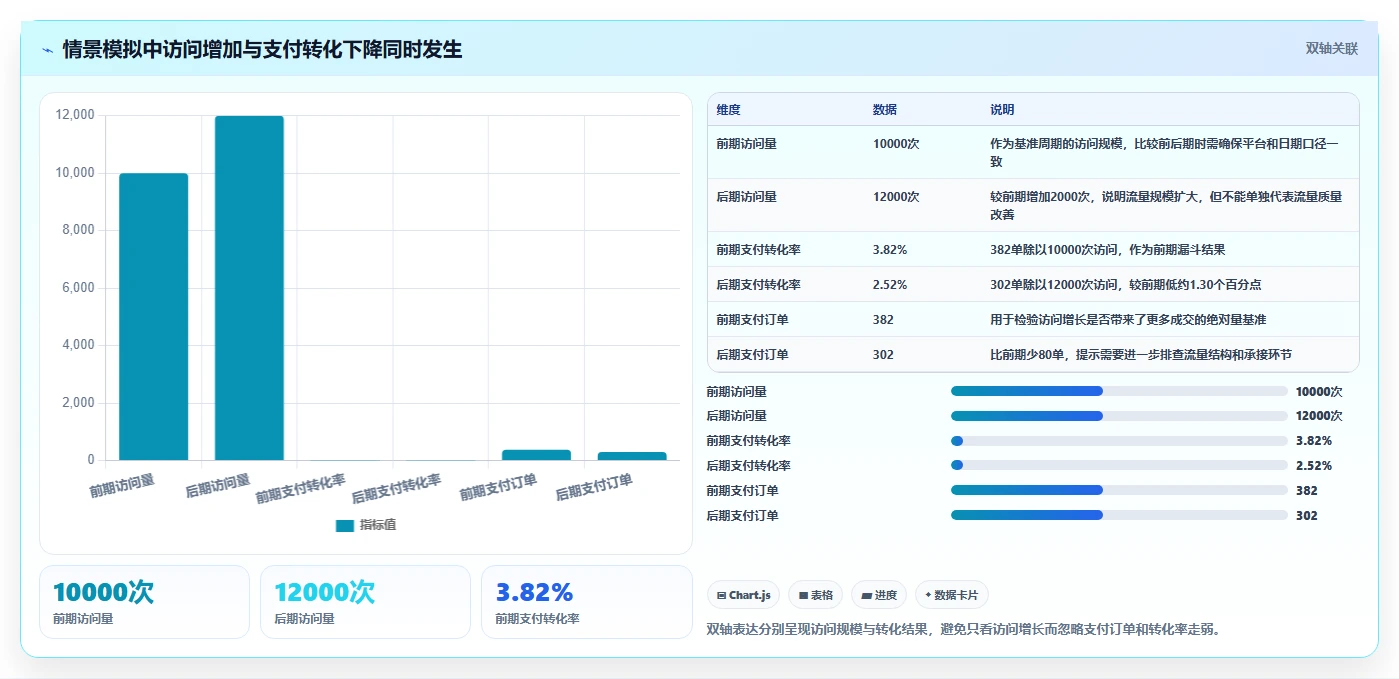Click the 后期支付订单 table row label
This screenshot has height=679, width=1399.
point(752,355)
